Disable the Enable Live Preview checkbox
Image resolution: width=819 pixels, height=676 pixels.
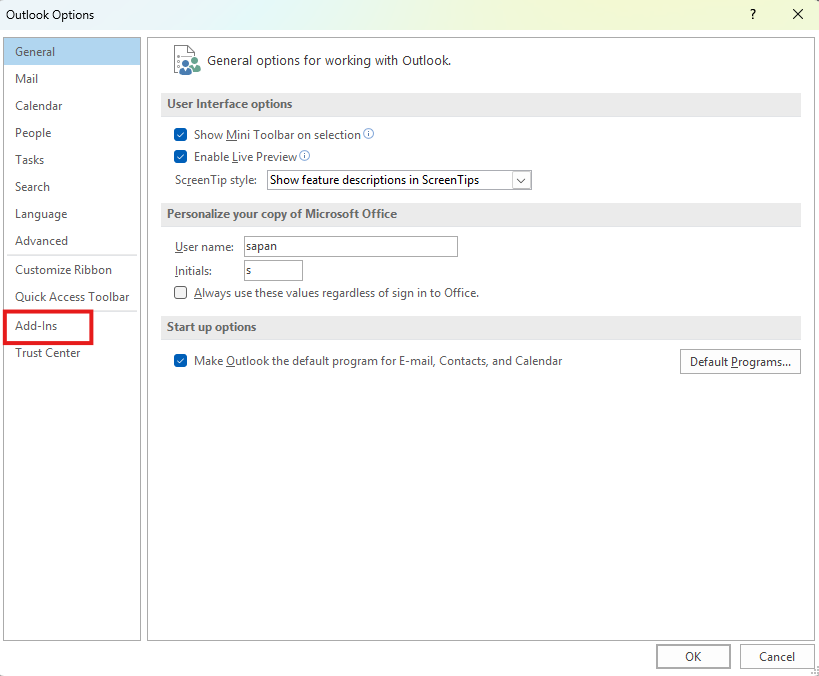181,157
